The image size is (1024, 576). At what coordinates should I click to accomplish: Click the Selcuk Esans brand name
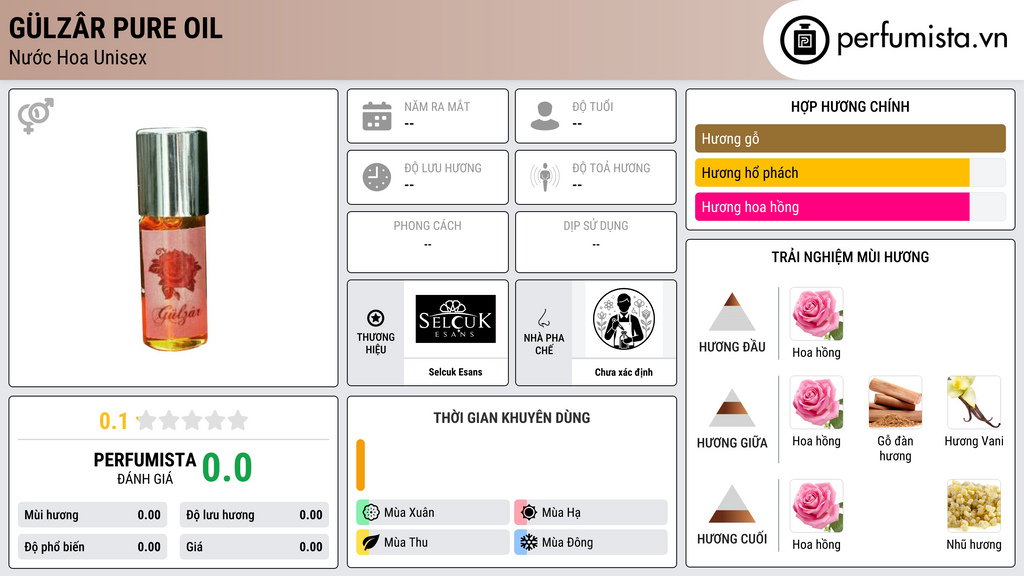(x=455, y=372)
